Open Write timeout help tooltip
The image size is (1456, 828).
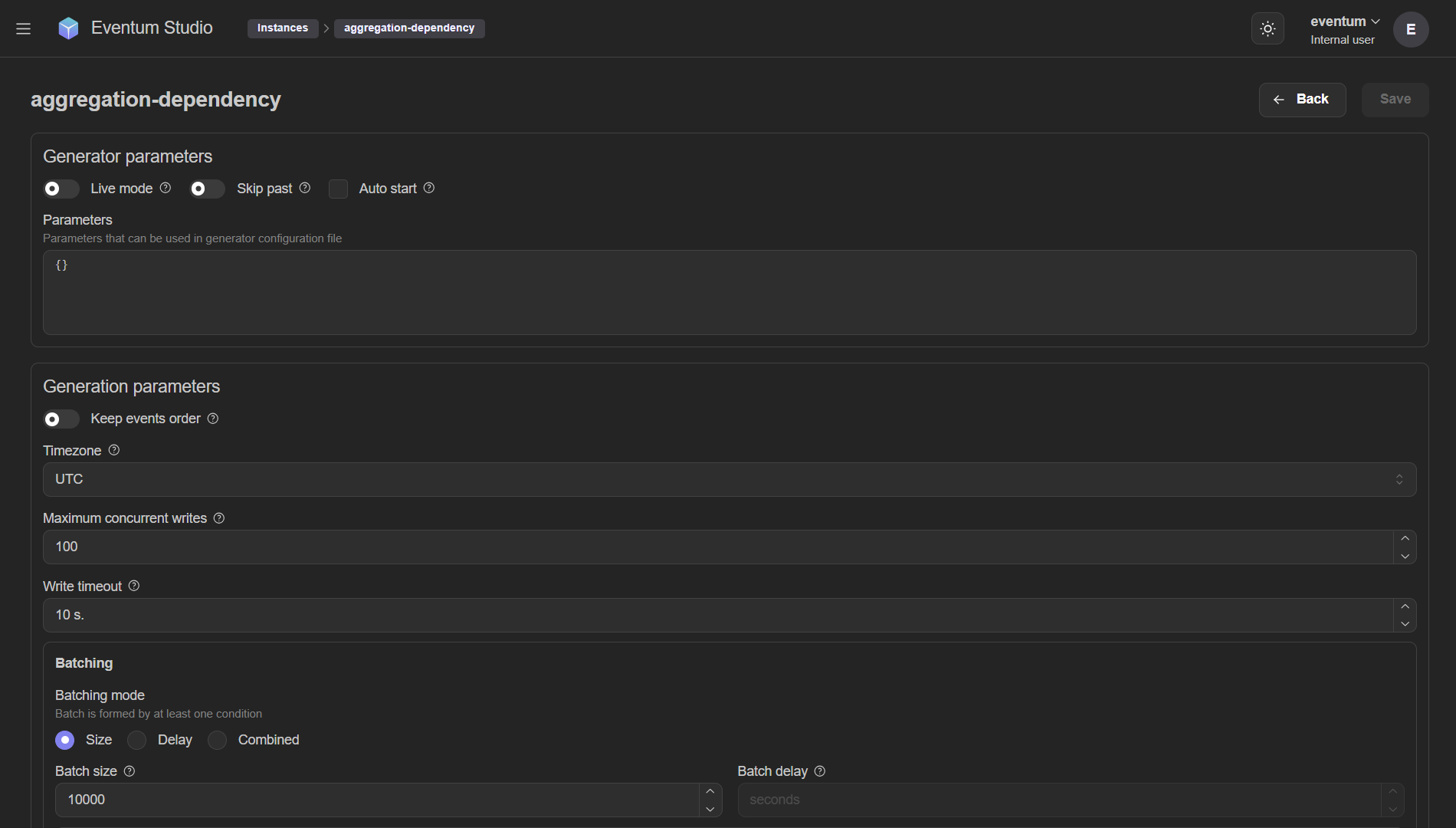point(134,586)
